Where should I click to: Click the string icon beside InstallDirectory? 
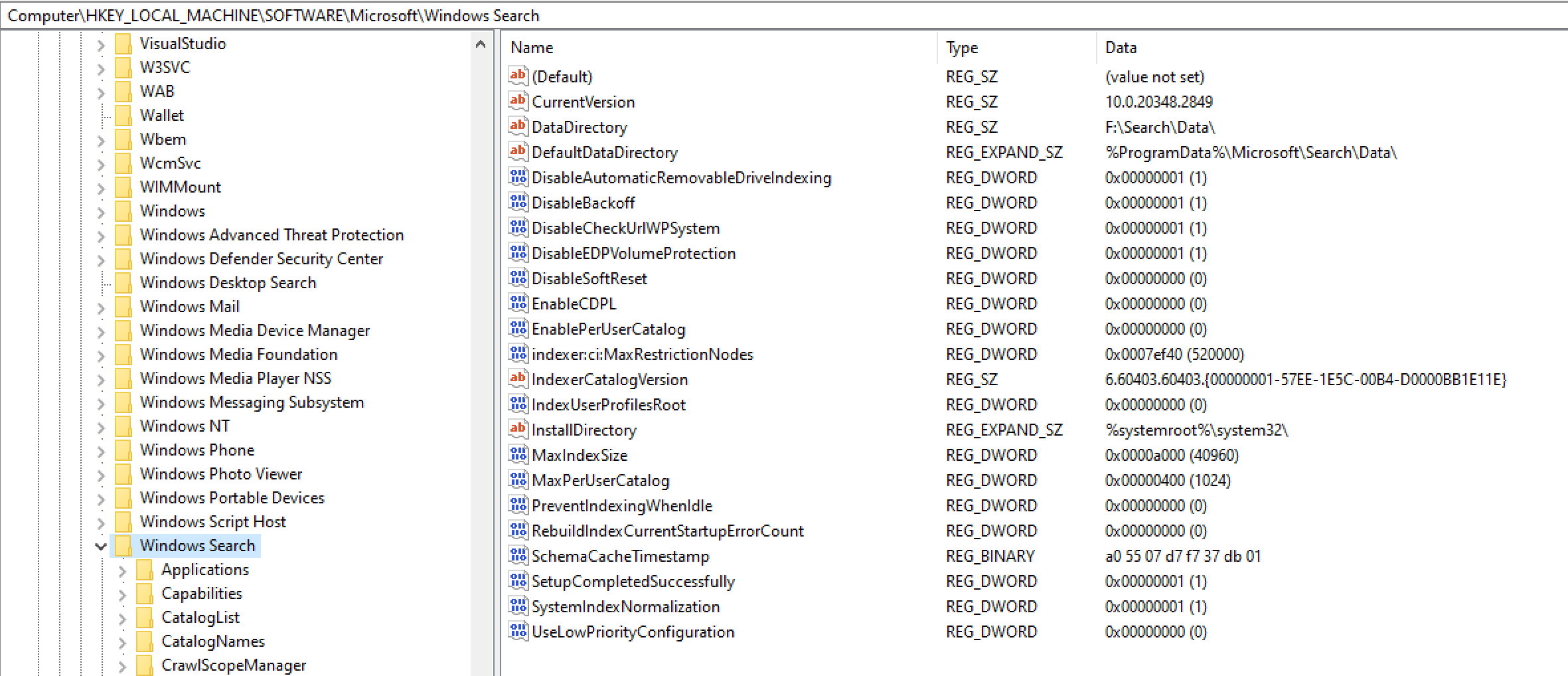[x=518, y=429]
